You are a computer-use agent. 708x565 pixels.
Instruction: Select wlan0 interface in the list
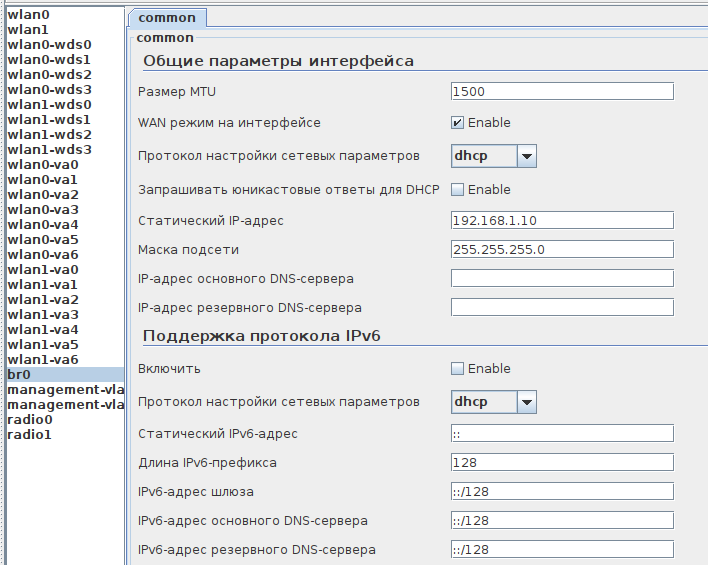pyautogui.click(x=27, y=15)
